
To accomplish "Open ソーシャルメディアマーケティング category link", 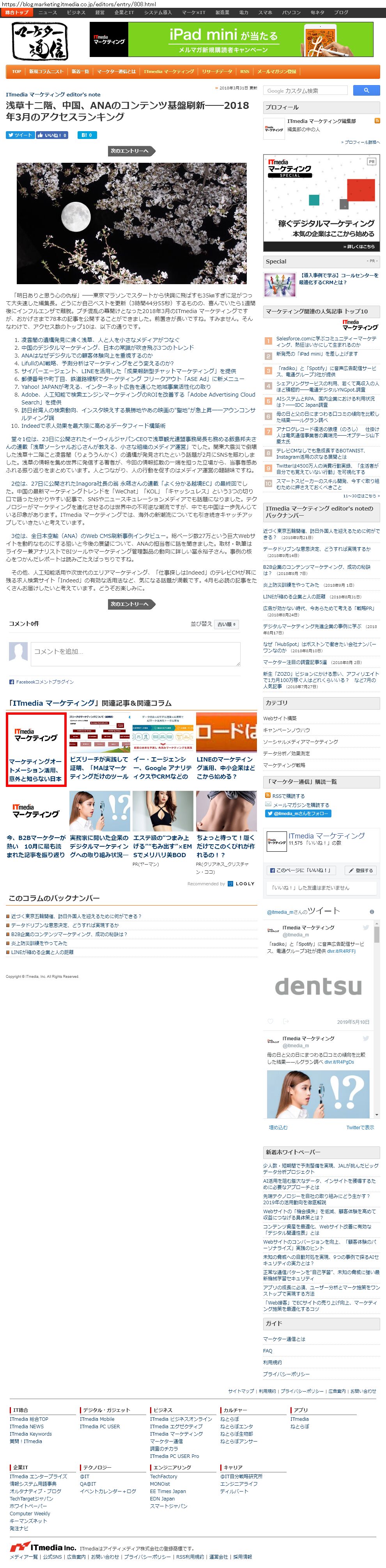I will 300,741.
